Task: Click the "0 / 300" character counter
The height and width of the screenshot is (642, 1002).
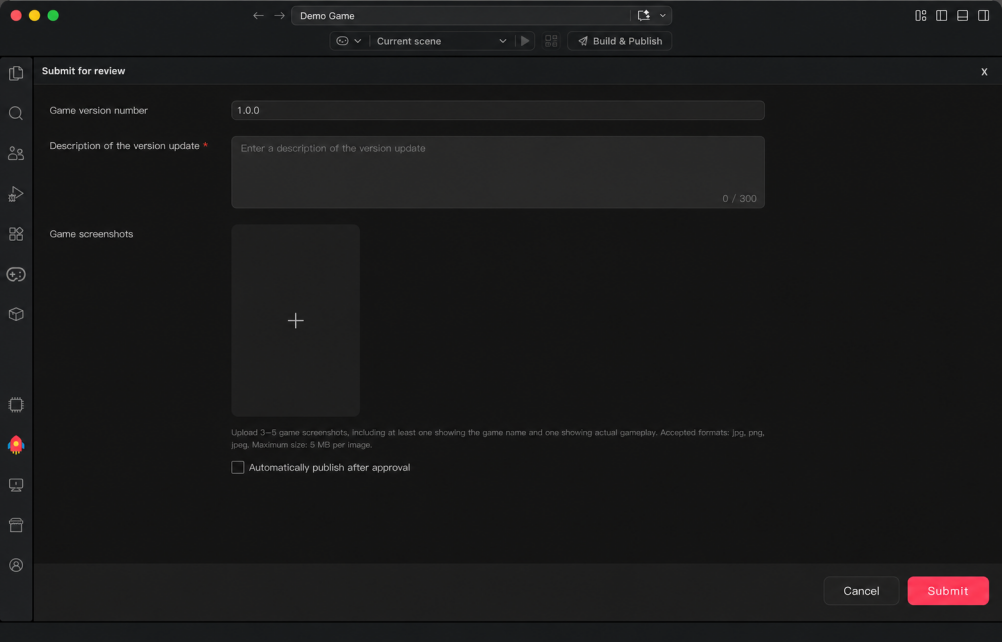Action: (x=739, y=199)
